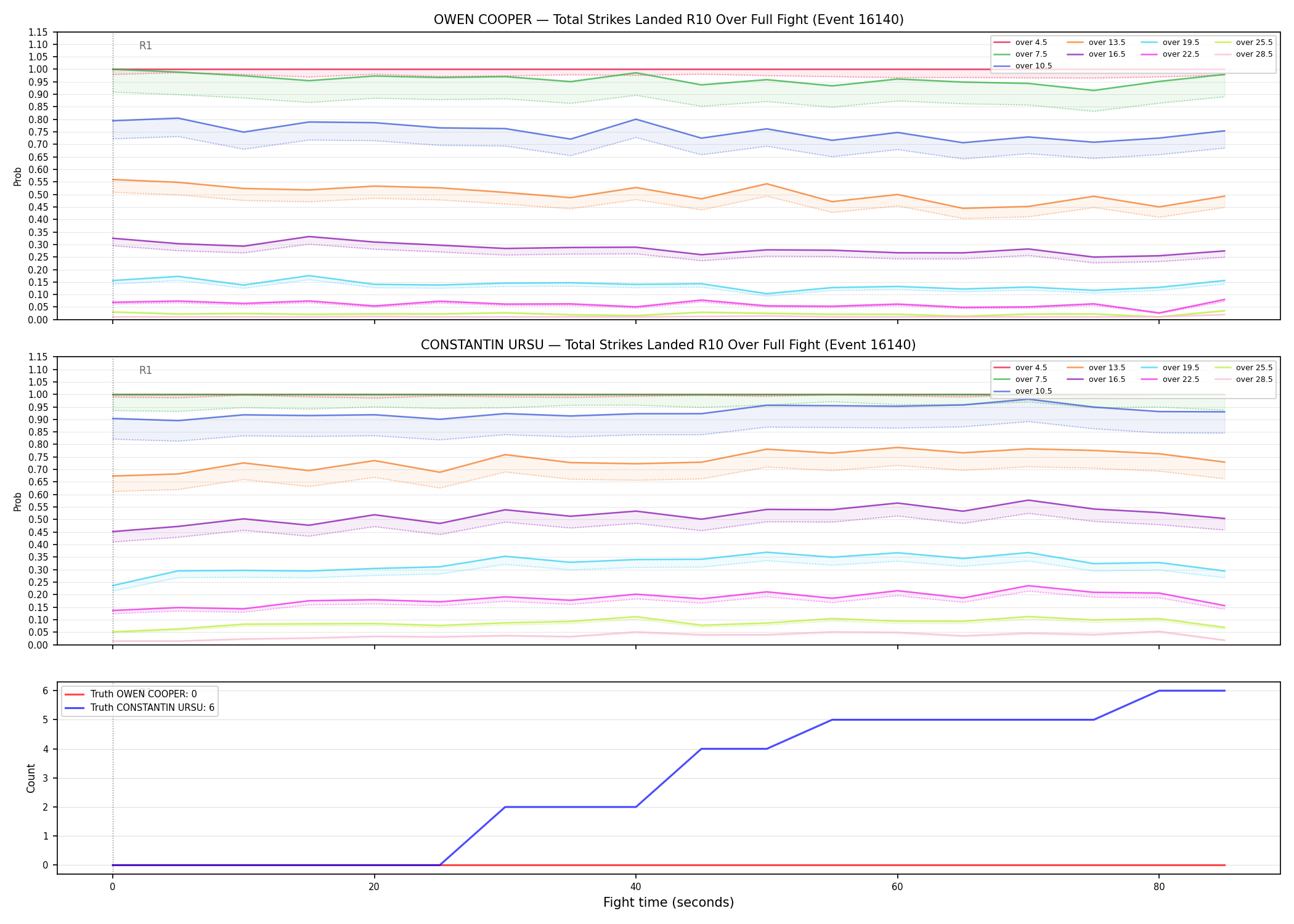Select 'over 7.5' in Owen Cooper legend
Screen dimensions: 1294x924
(1020, 54)
